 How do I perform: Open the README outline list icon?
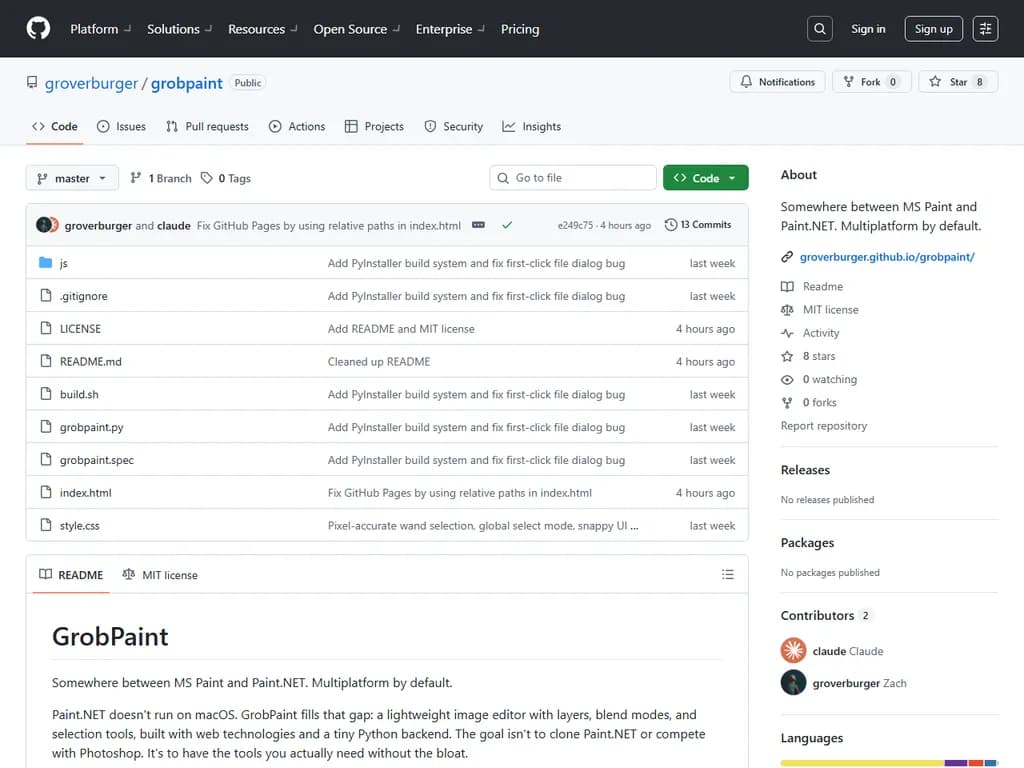tap(727, 575)
